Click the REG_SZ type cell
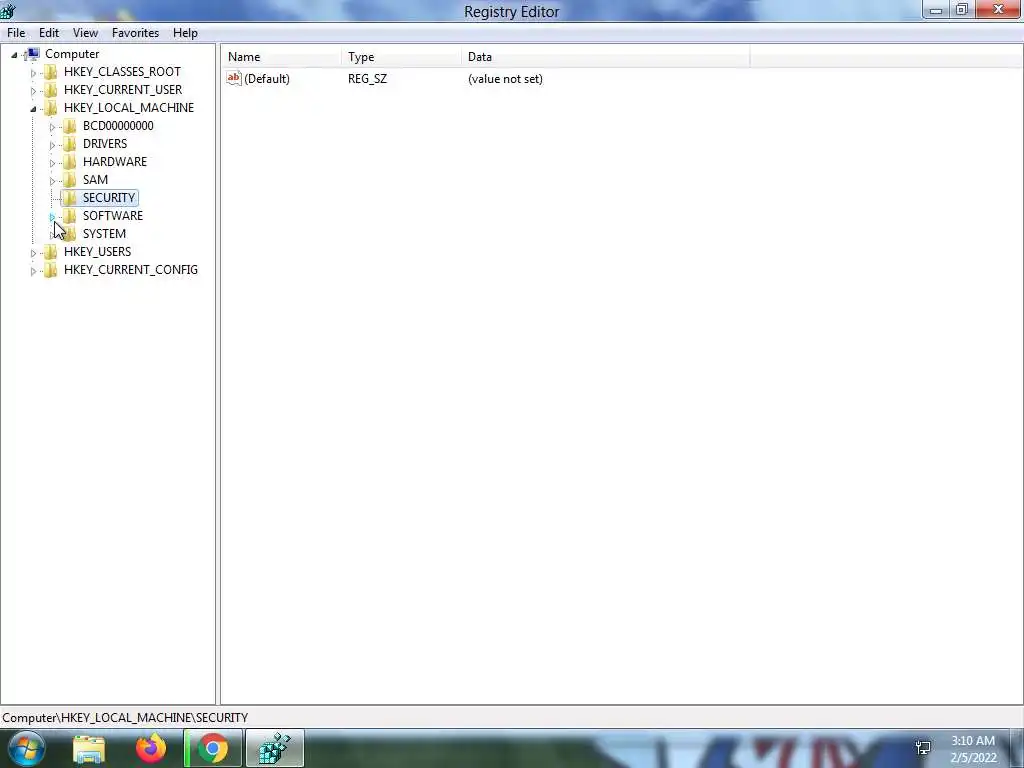This screenshot has height=768, width=1024. tap(367, 79)
